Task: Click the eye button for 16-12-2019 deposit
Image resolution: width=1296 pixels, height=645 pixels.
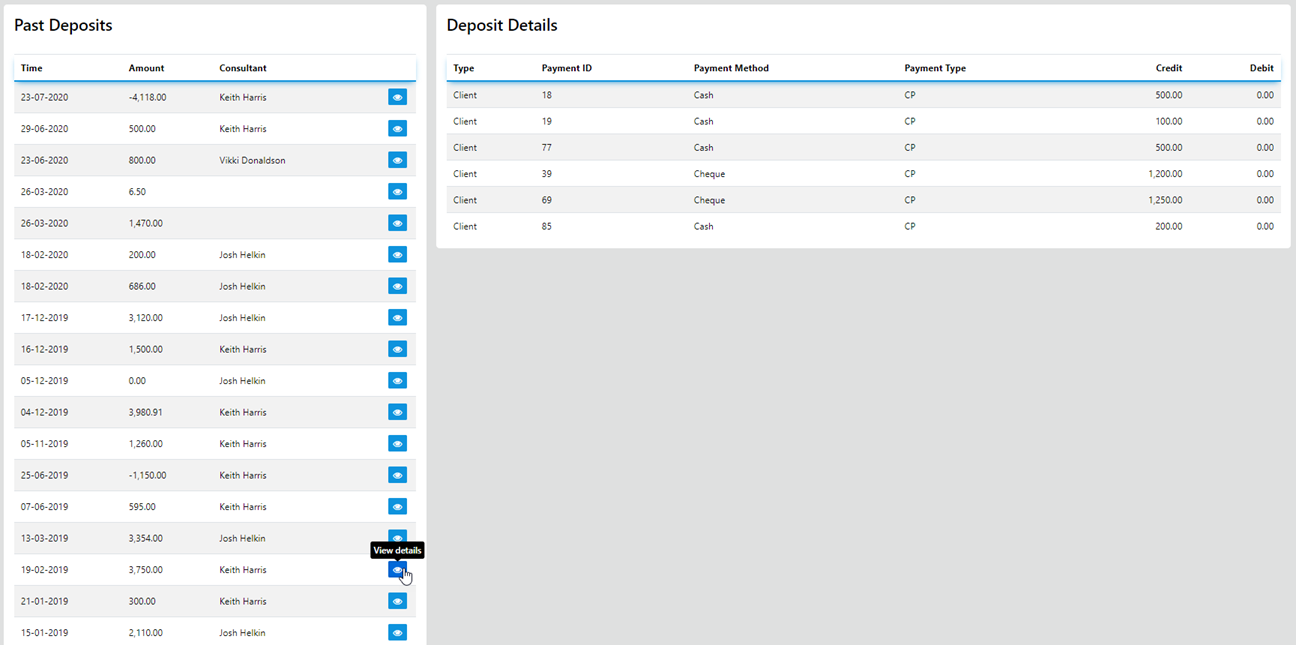Action: pyautogui.click(x=397, y=349)
